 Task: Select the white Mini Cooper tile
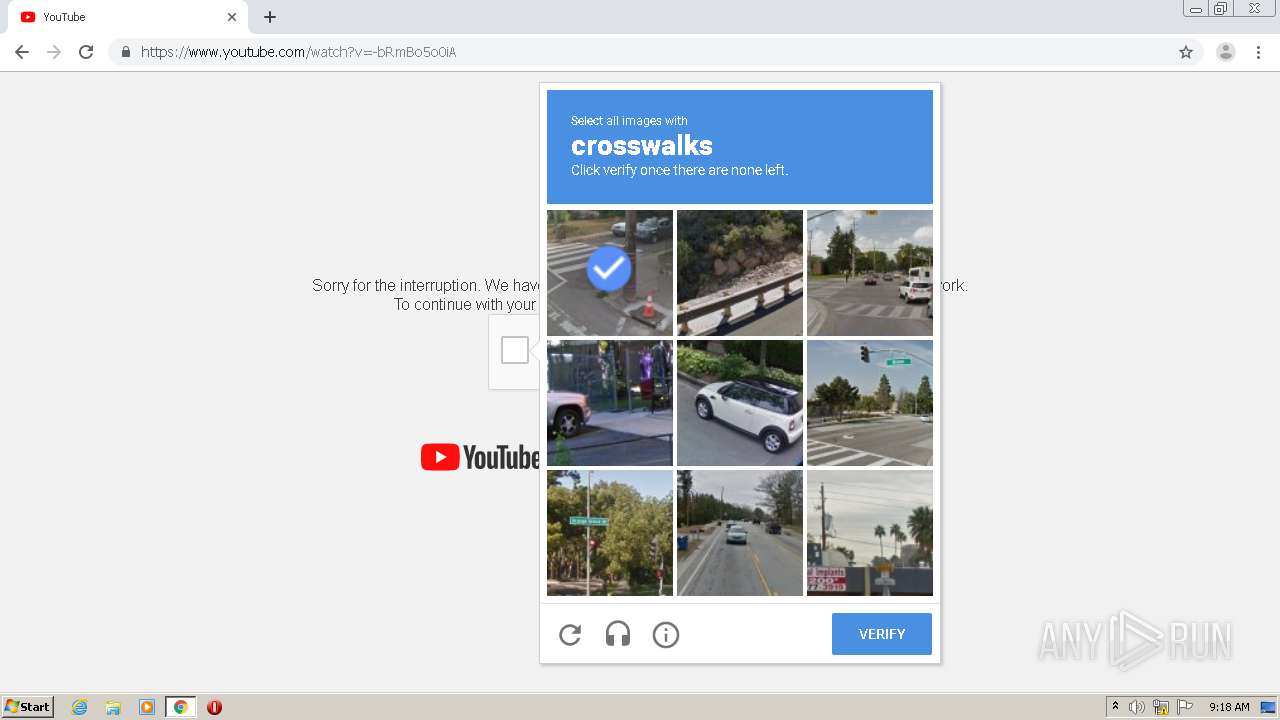740,403
